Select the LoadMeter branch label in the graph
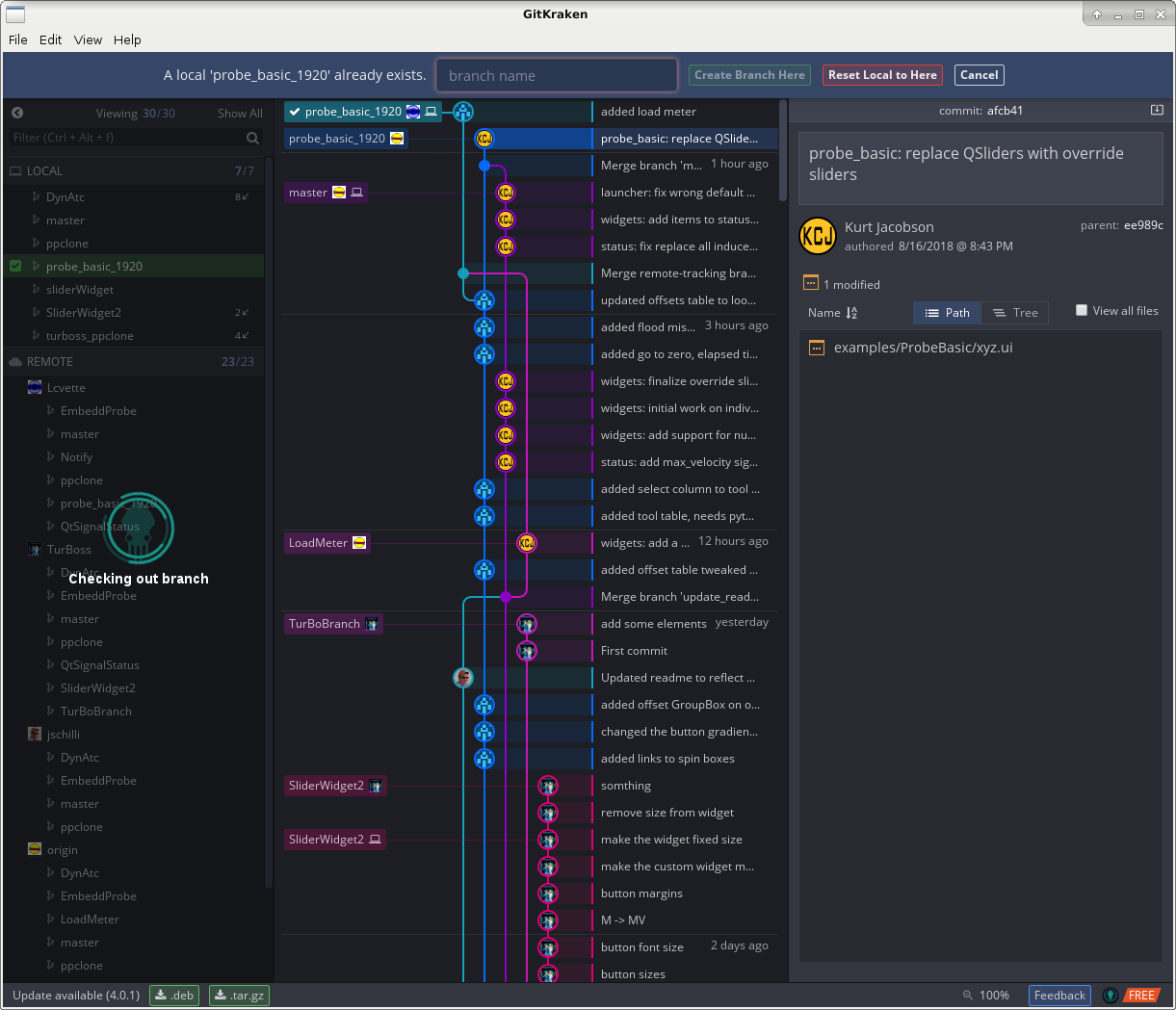1176x1010 pixels. 327,543
